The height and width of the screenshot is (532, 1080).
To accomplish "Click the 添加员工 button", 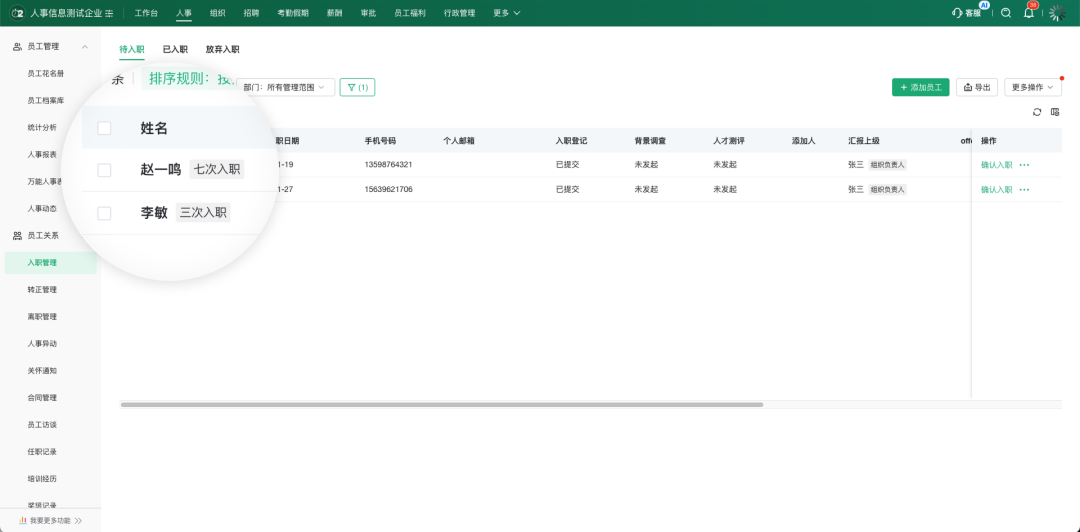I will tap(920, 88).
